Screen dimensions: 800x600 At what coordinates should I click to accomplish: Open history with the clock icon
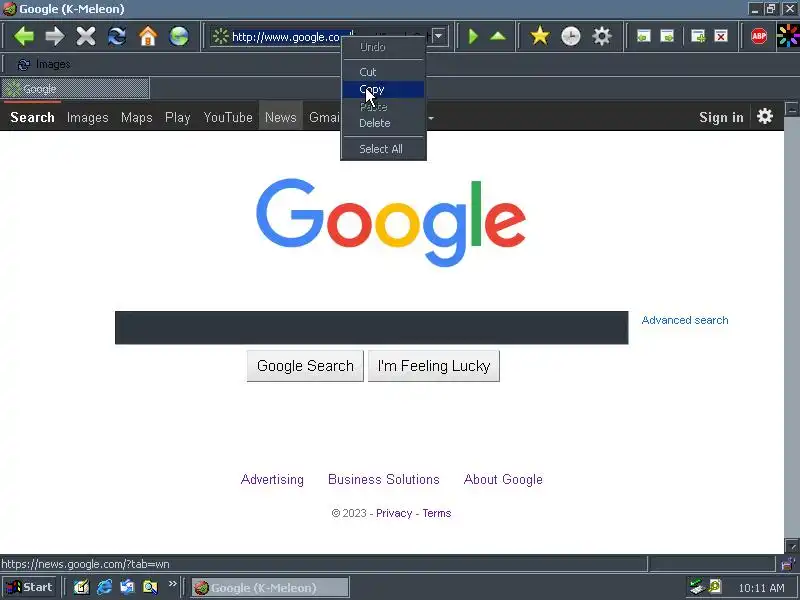pyautogui.click(x=570, y=36)
